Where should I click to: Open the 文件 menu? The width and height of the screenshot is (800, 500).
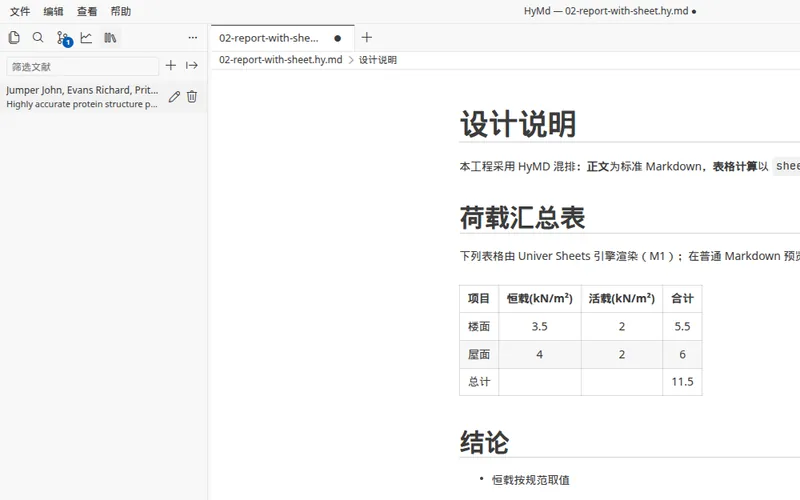pyautogui.click(x=20, y=11)
